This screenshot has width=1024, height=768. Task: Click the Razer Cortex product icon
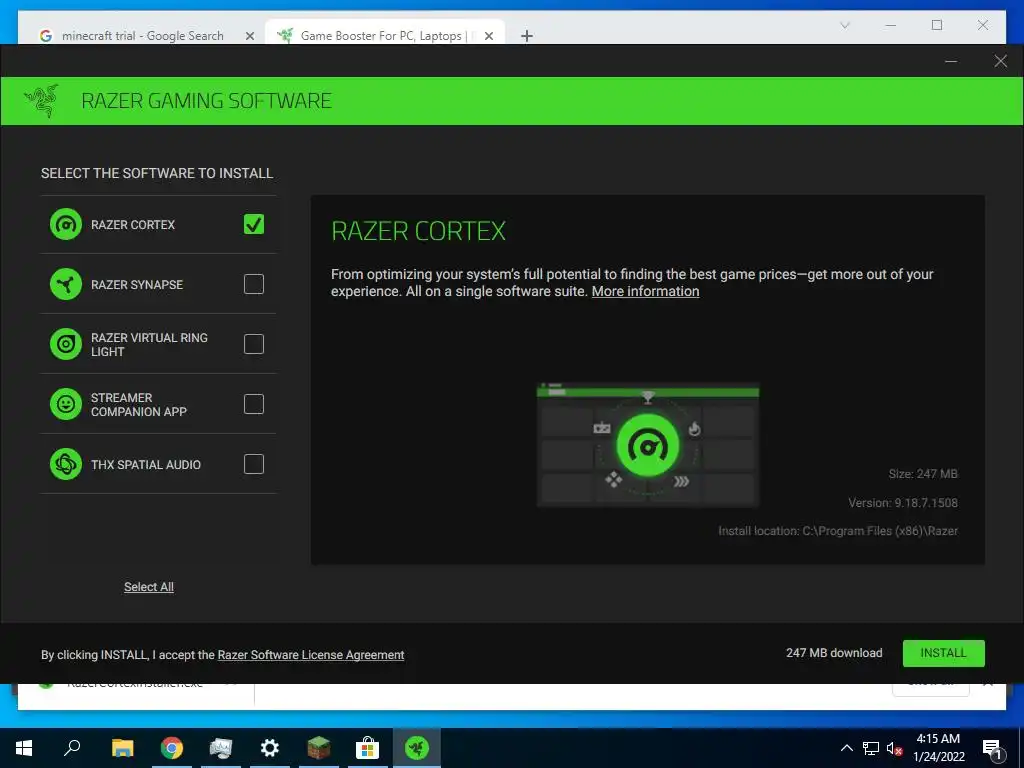(66, 225)
